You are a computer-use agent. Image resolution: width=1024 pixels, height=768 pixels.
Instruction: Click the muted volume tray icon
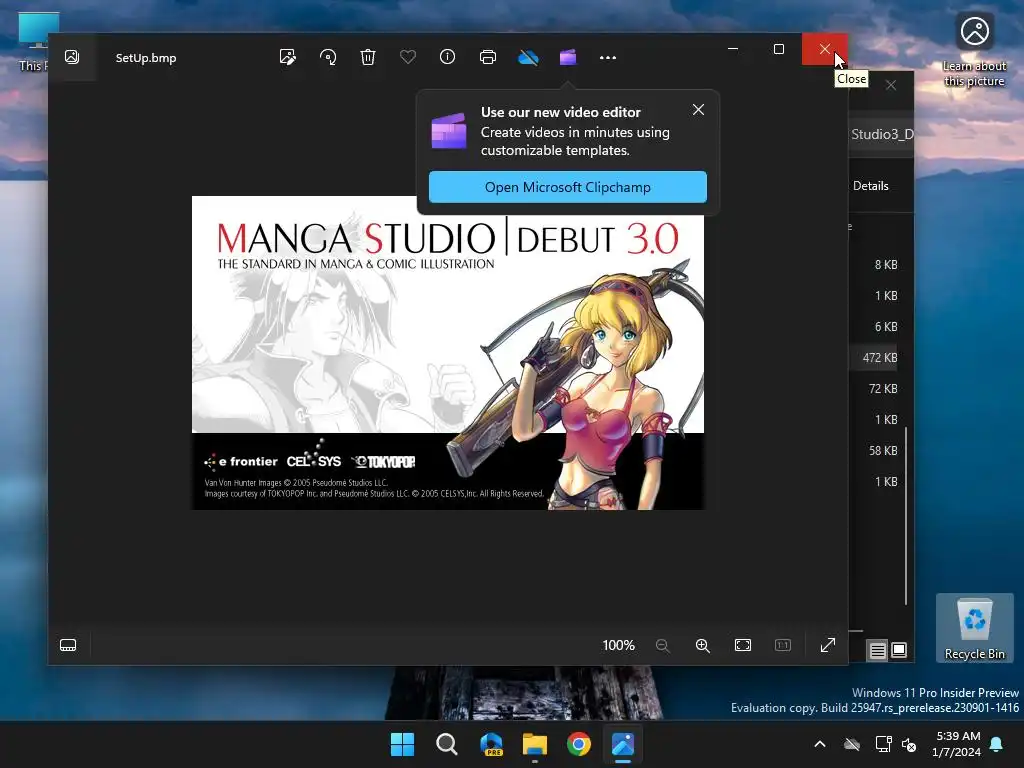tap(909, 744)
